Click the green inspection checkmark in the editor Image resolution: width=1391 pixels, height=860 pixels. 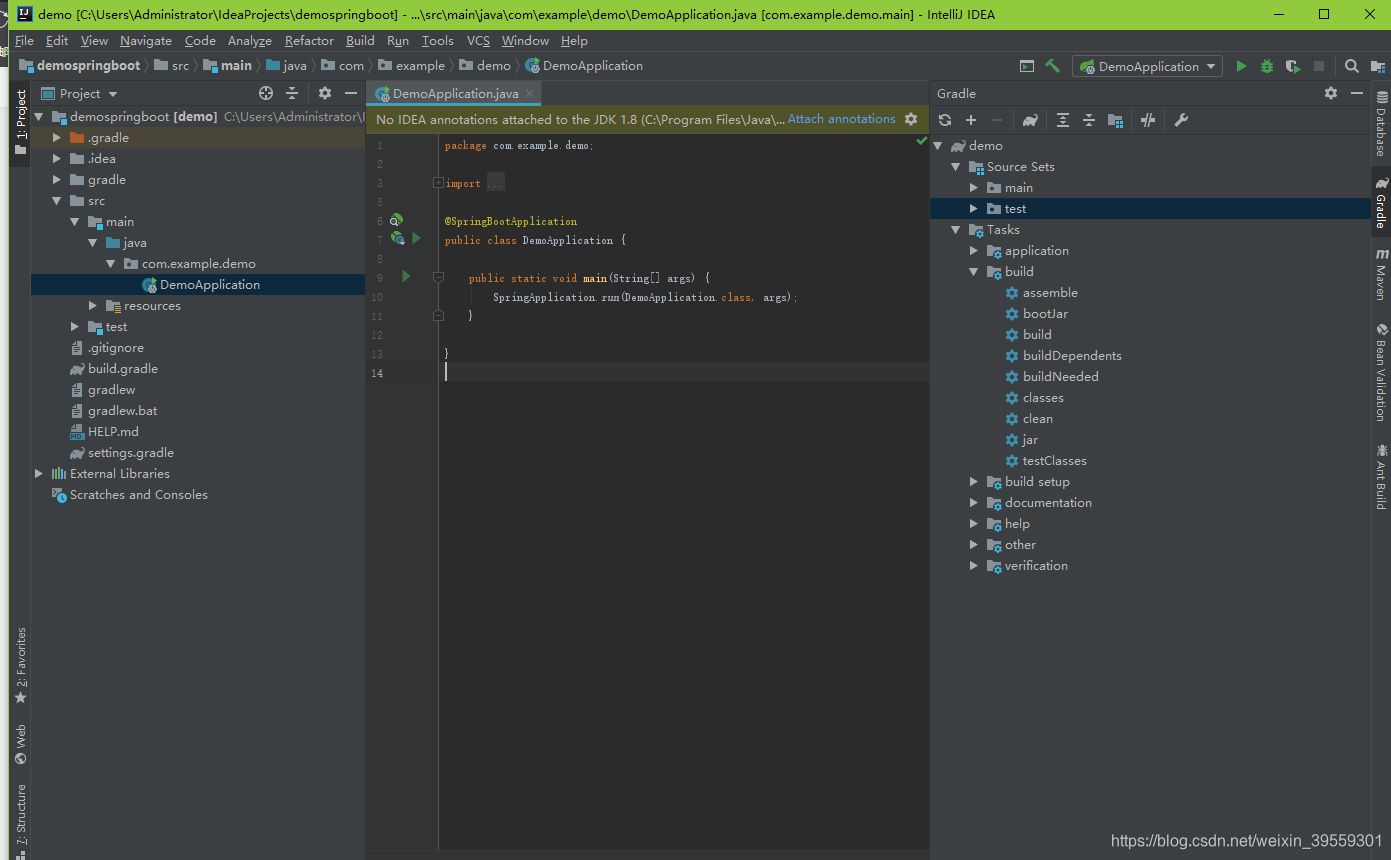pyautogui.click(x=921, y=142)
